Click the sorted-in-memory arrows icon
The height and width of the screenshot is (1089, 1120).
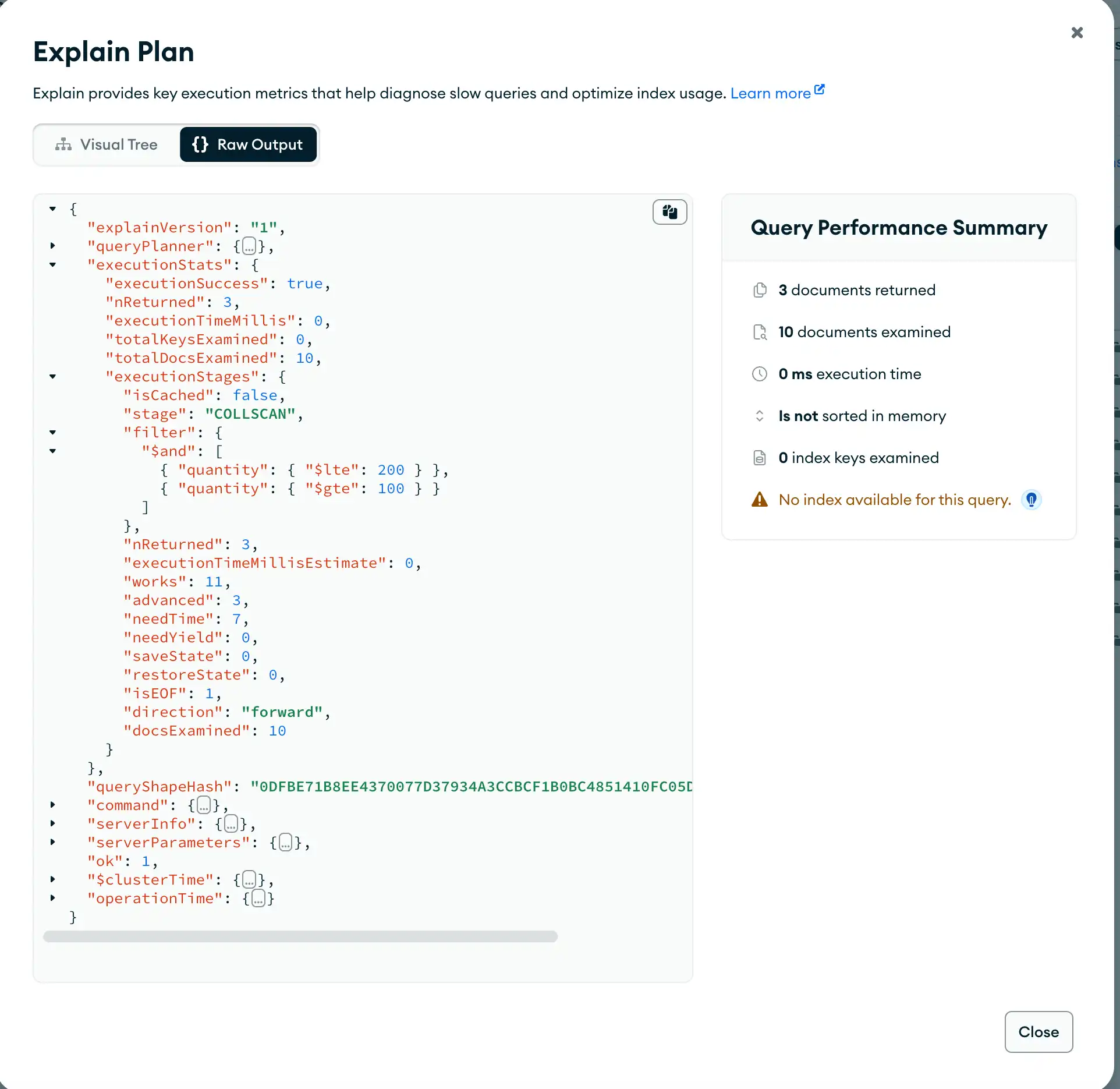pyautogui.click(x=760, y=416)
